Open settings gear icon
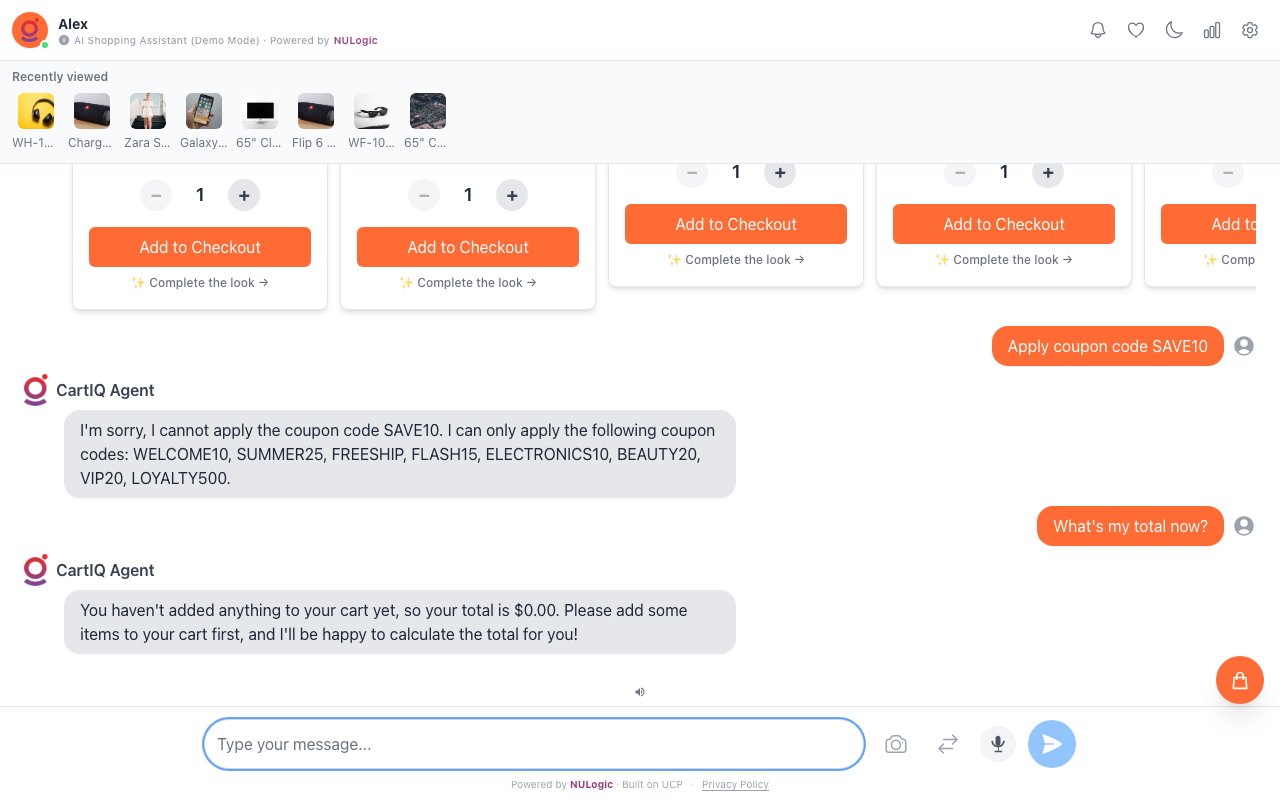Image resolution: width=1280 pixels, height=800 pixels. (x=1250, y=30)
